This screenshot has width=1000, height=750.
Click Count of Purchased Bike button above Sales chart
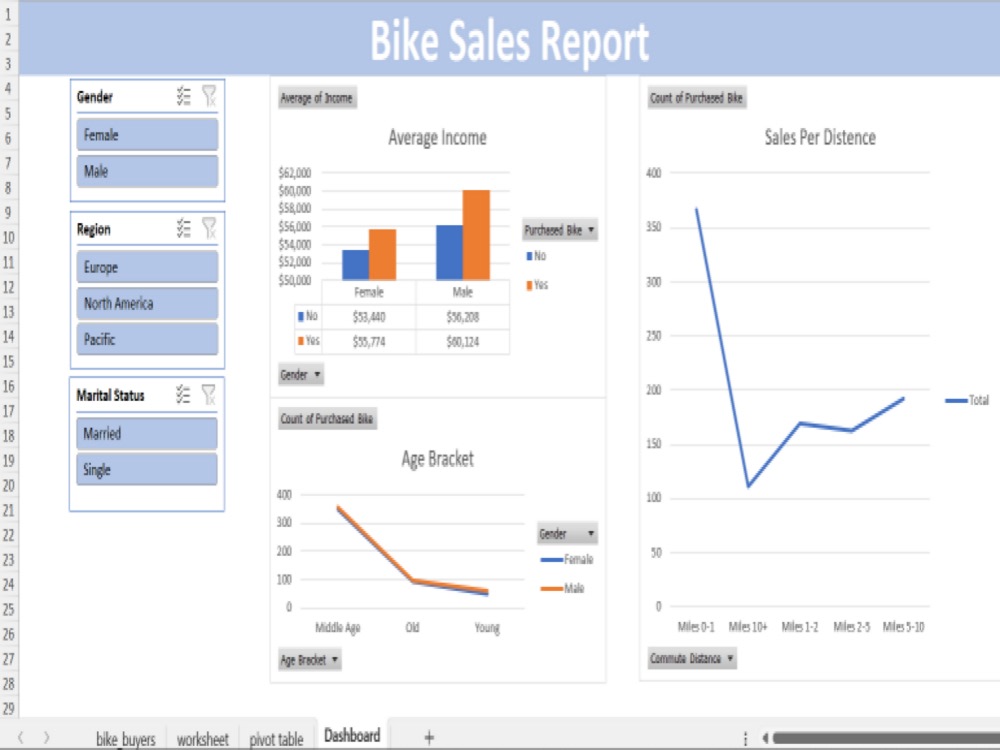point(696,98)
